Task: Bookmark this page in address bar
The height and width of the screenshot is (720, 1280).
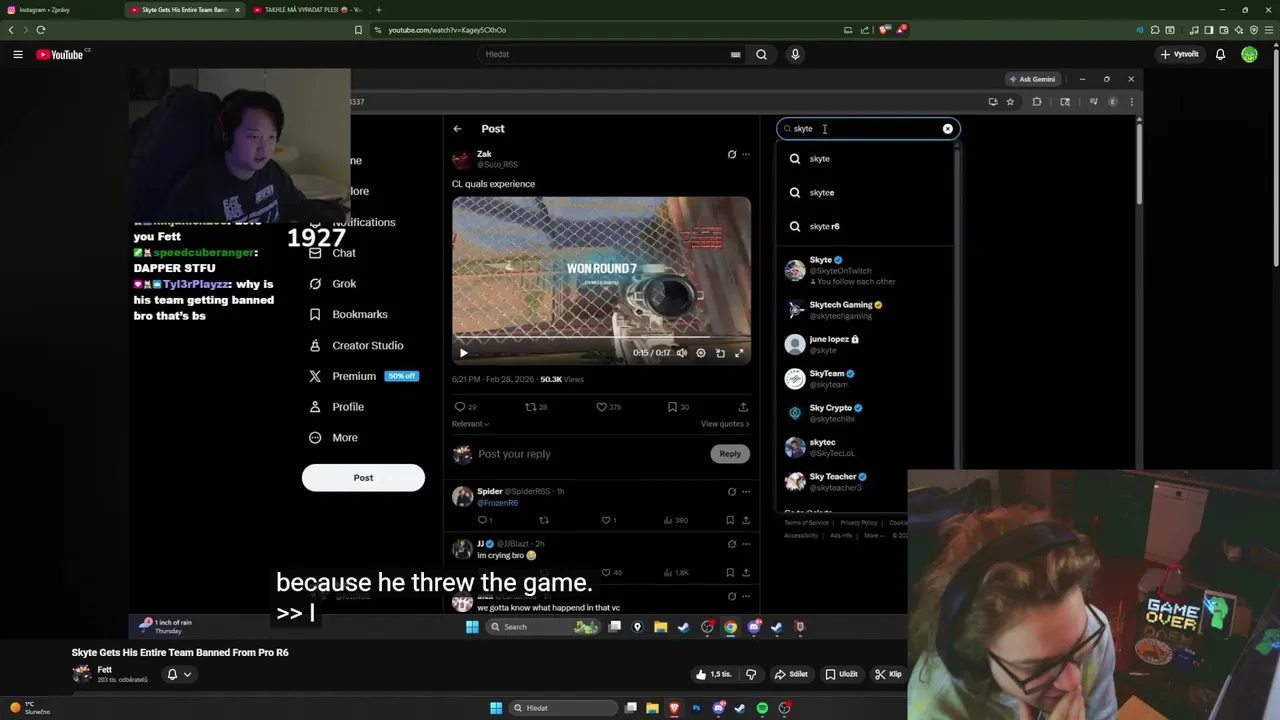Action: point(358,30)
